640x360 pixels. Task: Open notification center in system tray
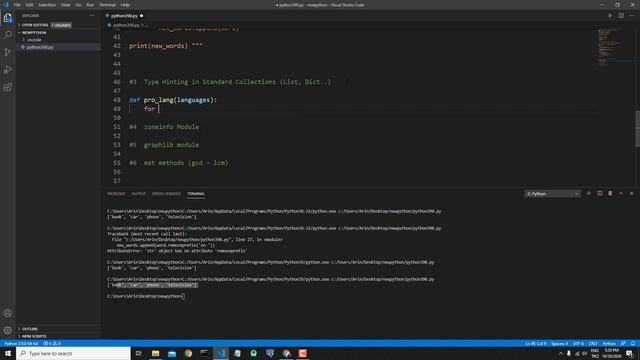coord(629,353)
